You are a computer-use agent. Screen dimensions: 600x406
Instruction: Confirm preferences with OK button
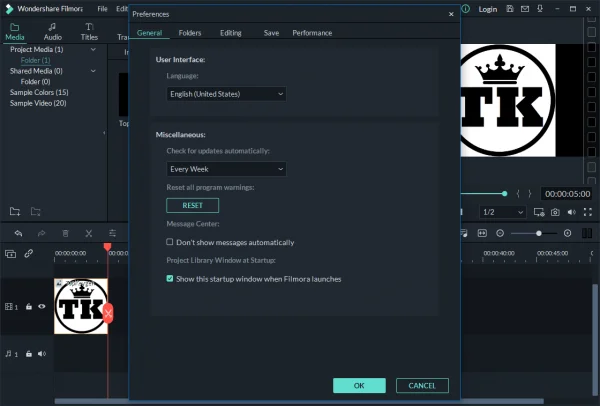coord(359,385)
